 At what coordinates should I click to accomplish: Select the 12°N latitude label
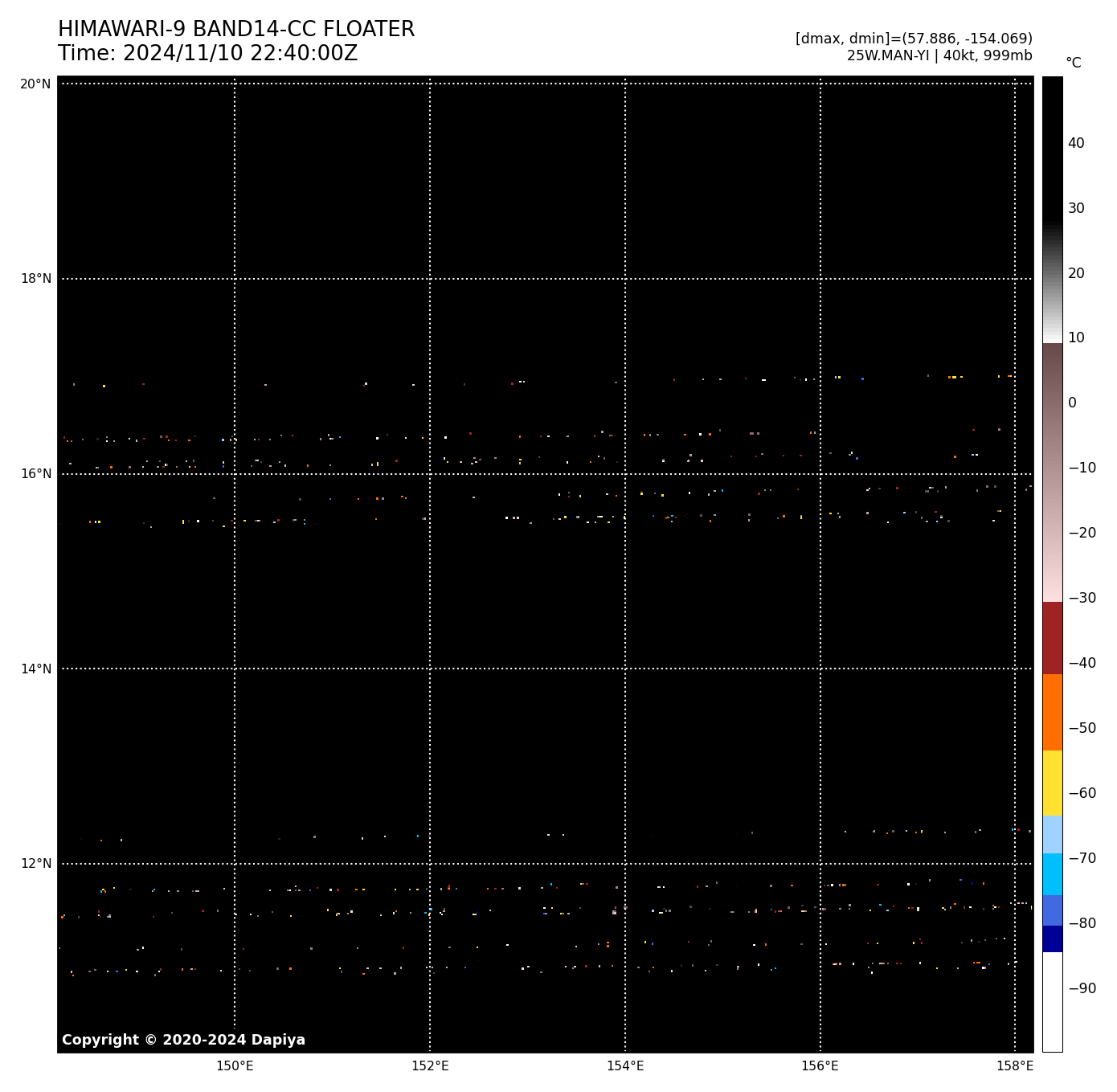coord(35,864)
